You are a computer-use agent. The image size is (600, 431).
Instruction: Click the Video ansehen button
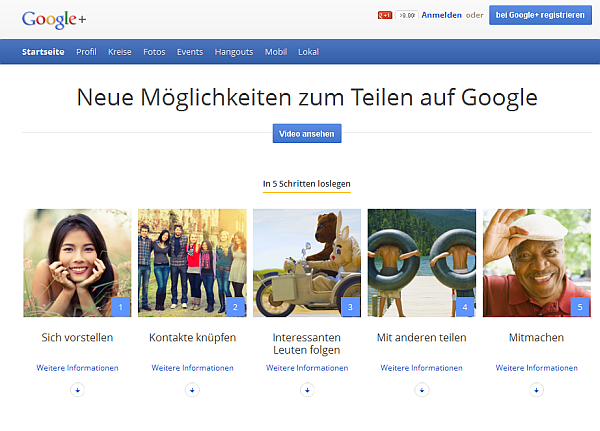tap(307, 134)
